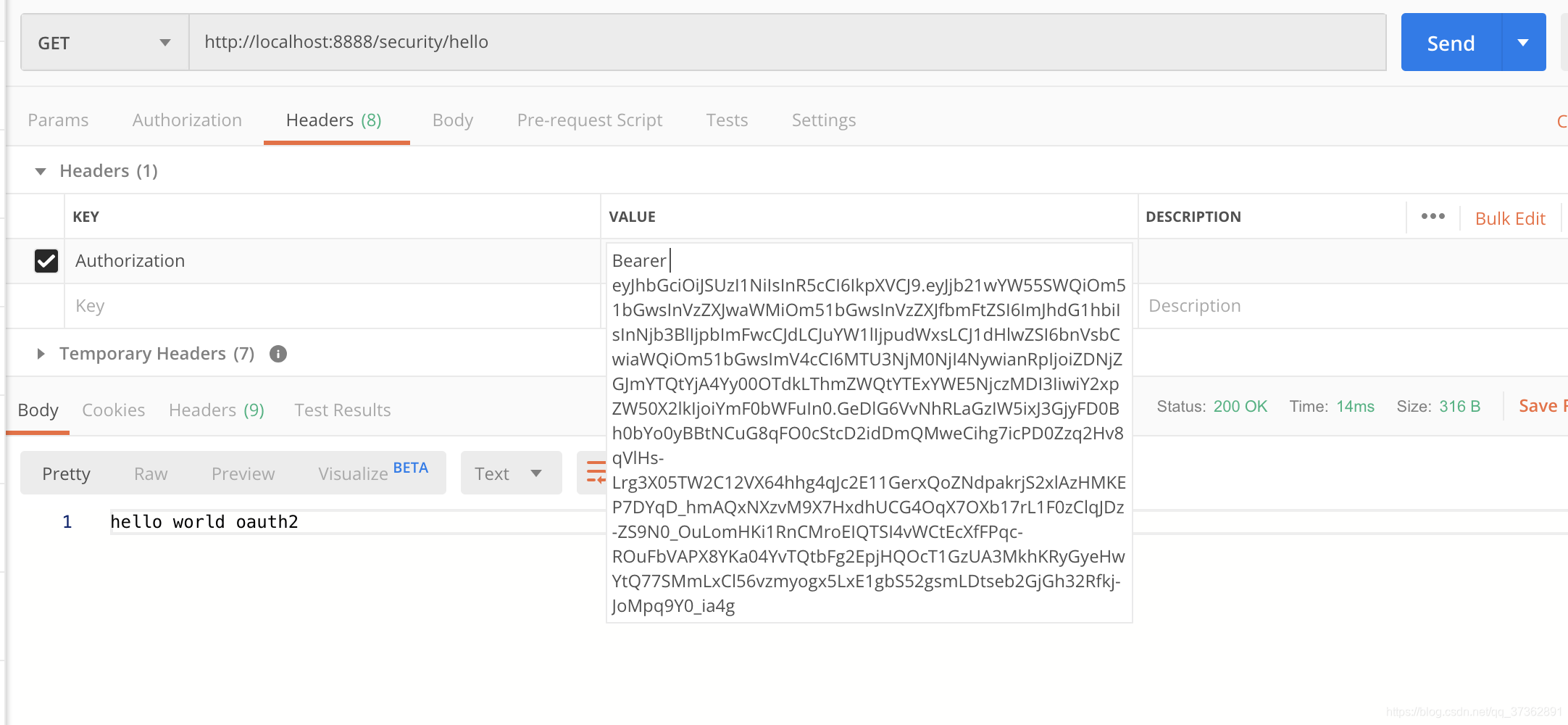Switch to the Authorization tab

coord(187,120)
